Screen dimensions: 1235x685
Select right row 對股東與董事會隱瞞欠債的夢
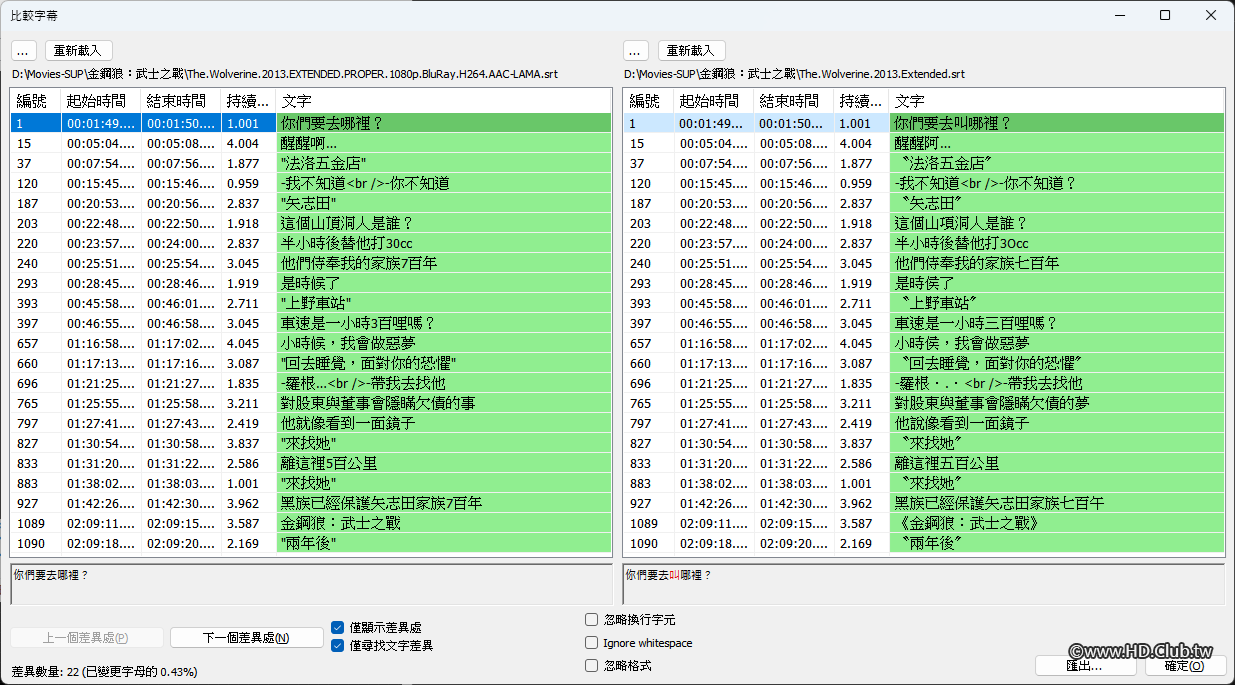[924, 403]
